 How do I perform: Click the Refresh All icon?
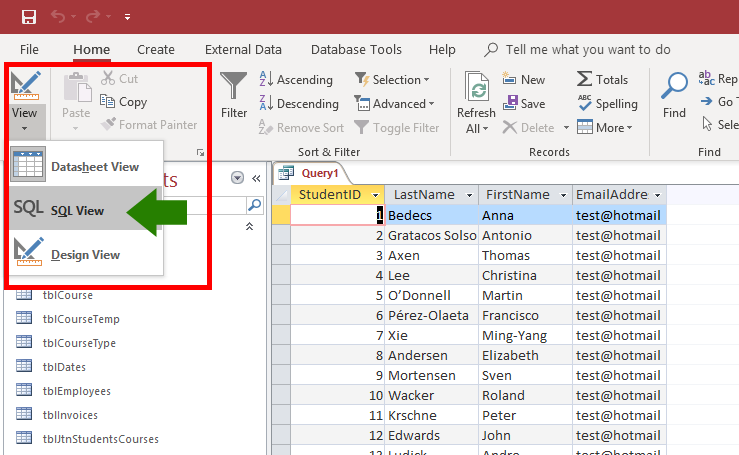pos(476,87)
